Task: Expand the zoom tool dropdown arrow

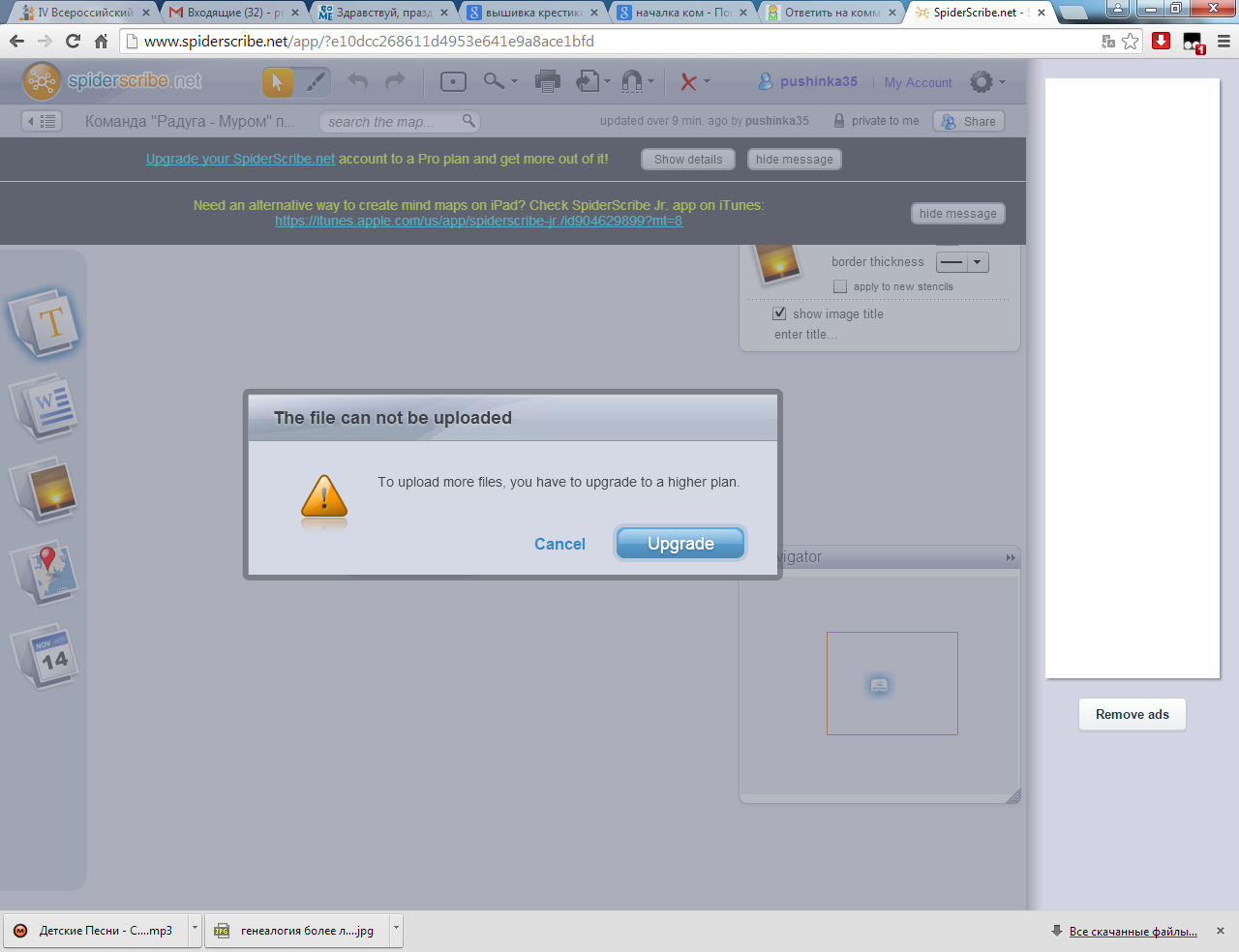Action: click(514, 82)
